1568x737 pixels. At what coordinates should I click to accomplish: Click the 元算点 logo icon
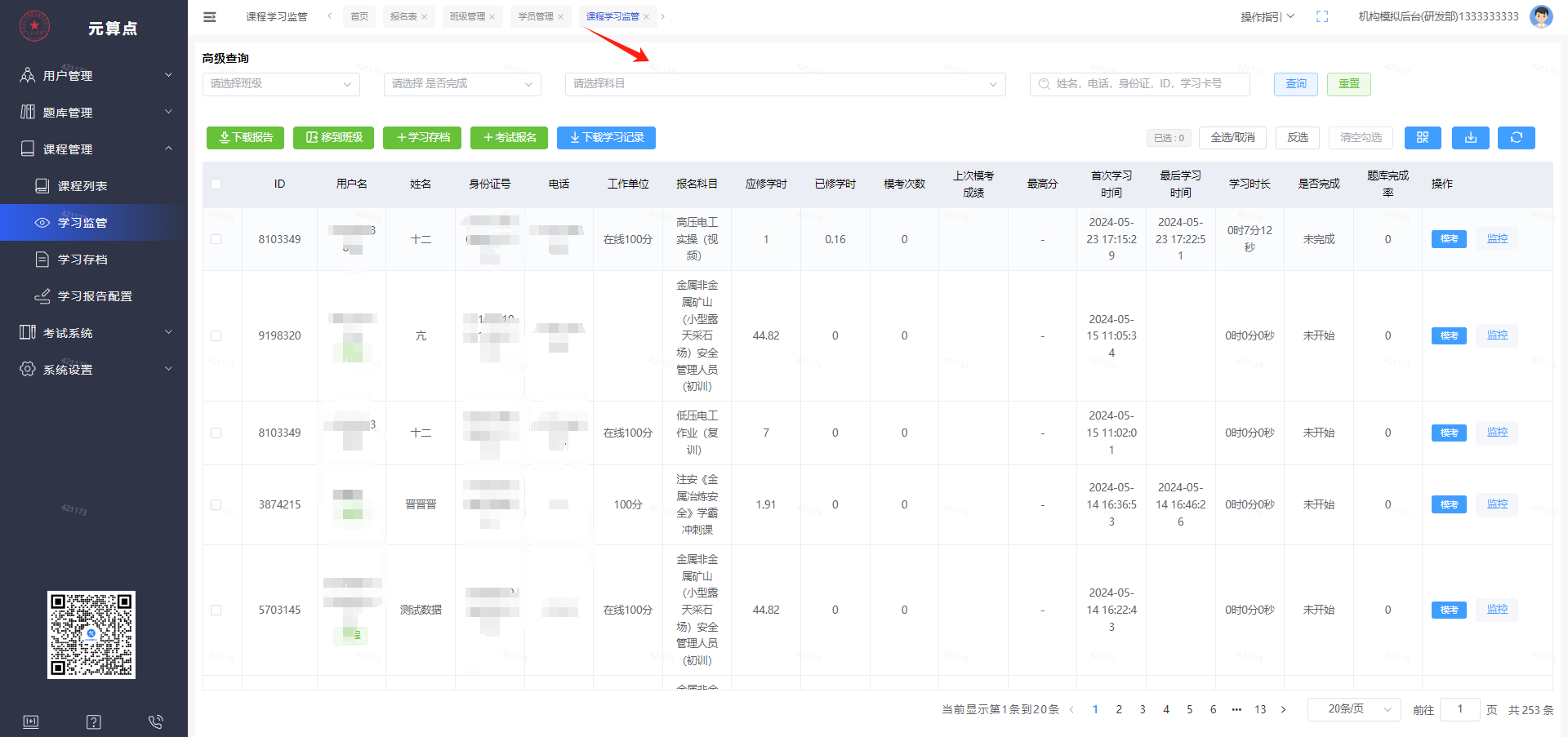[x=34, y=27]
